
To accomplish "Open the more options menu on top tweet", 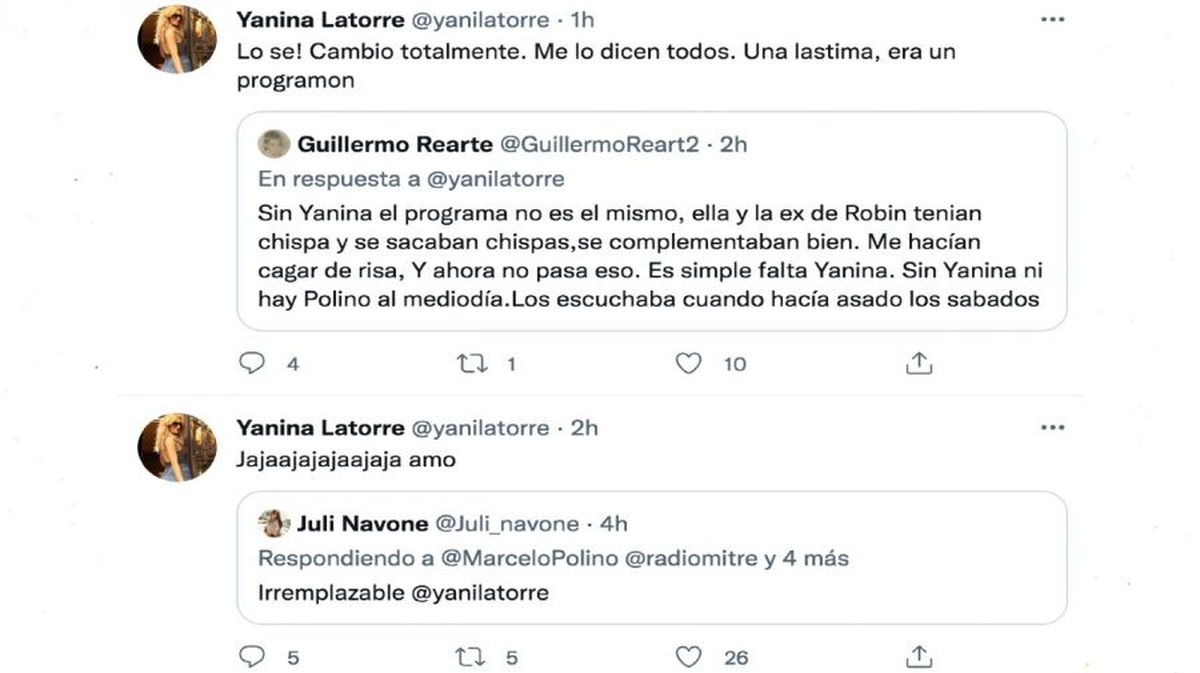I will [x=1052, y=18].
